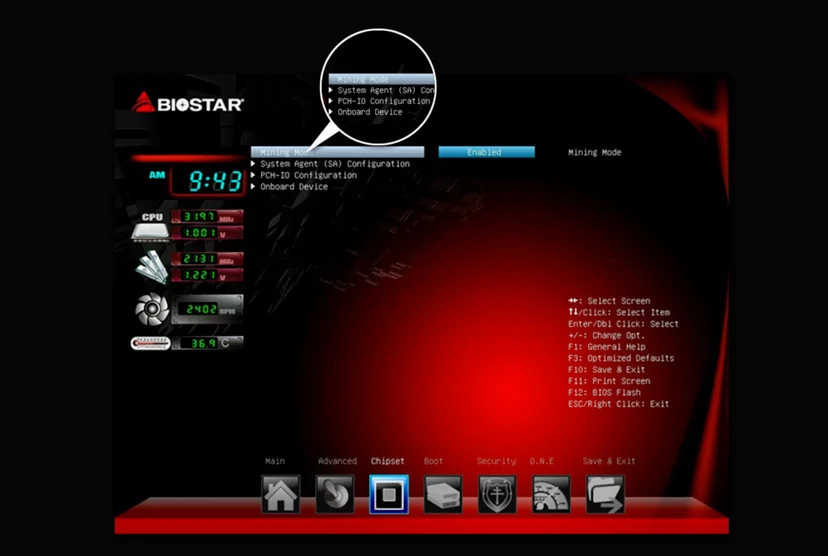Screen dimensions: 828x556
Task: Open the Boot drive icon
Action: click(443, 494)
